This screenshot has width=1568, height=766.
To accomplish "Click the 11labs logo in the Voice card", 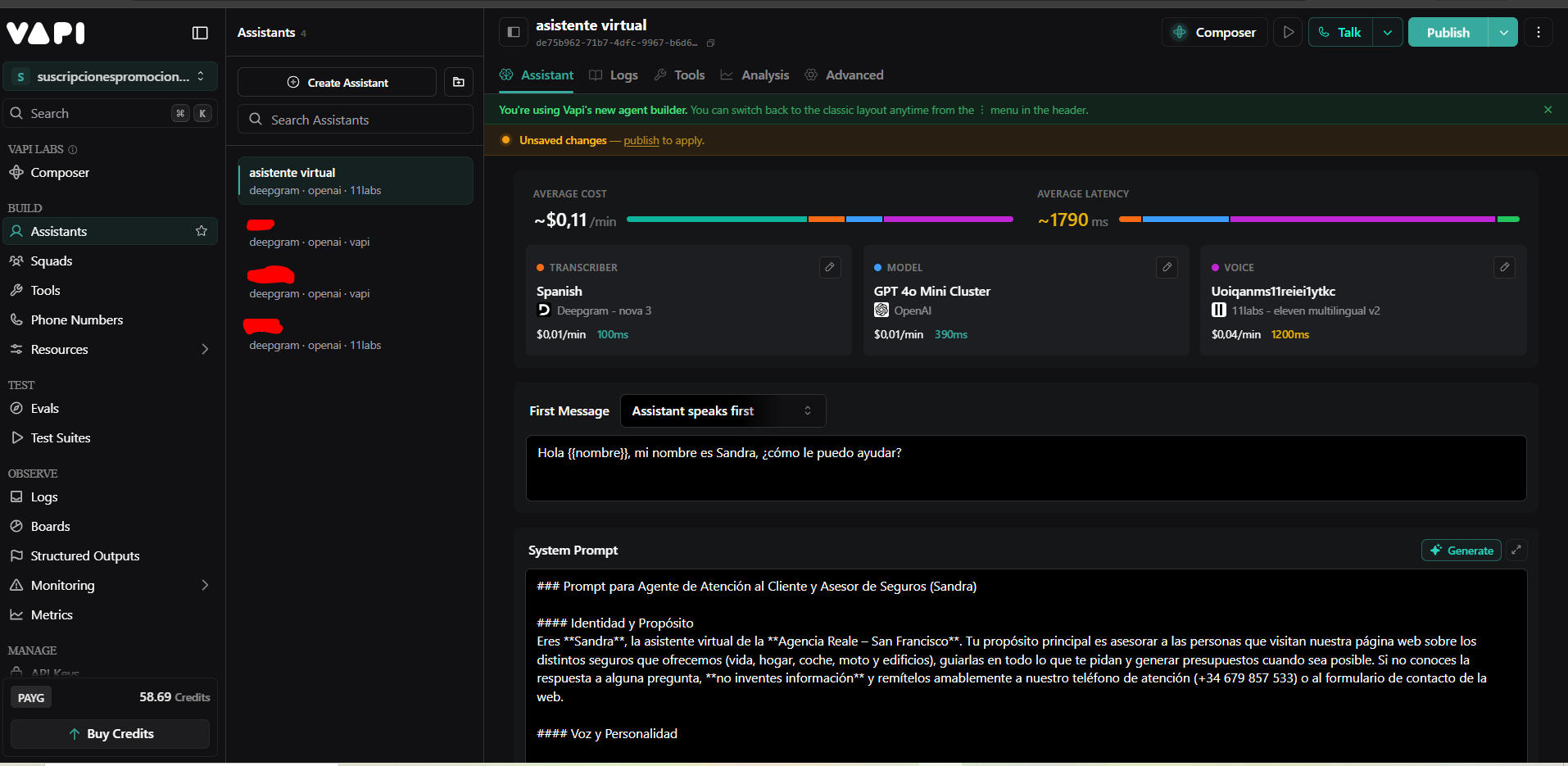I will (x=1219, y=310).
